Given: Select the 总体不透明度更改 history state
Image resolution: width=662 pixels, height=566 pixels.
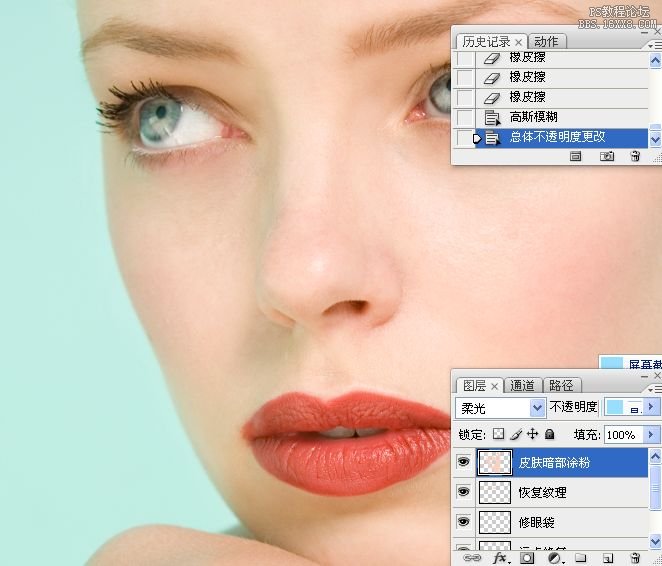Looking at the screenshot, I should click(562, 138).
